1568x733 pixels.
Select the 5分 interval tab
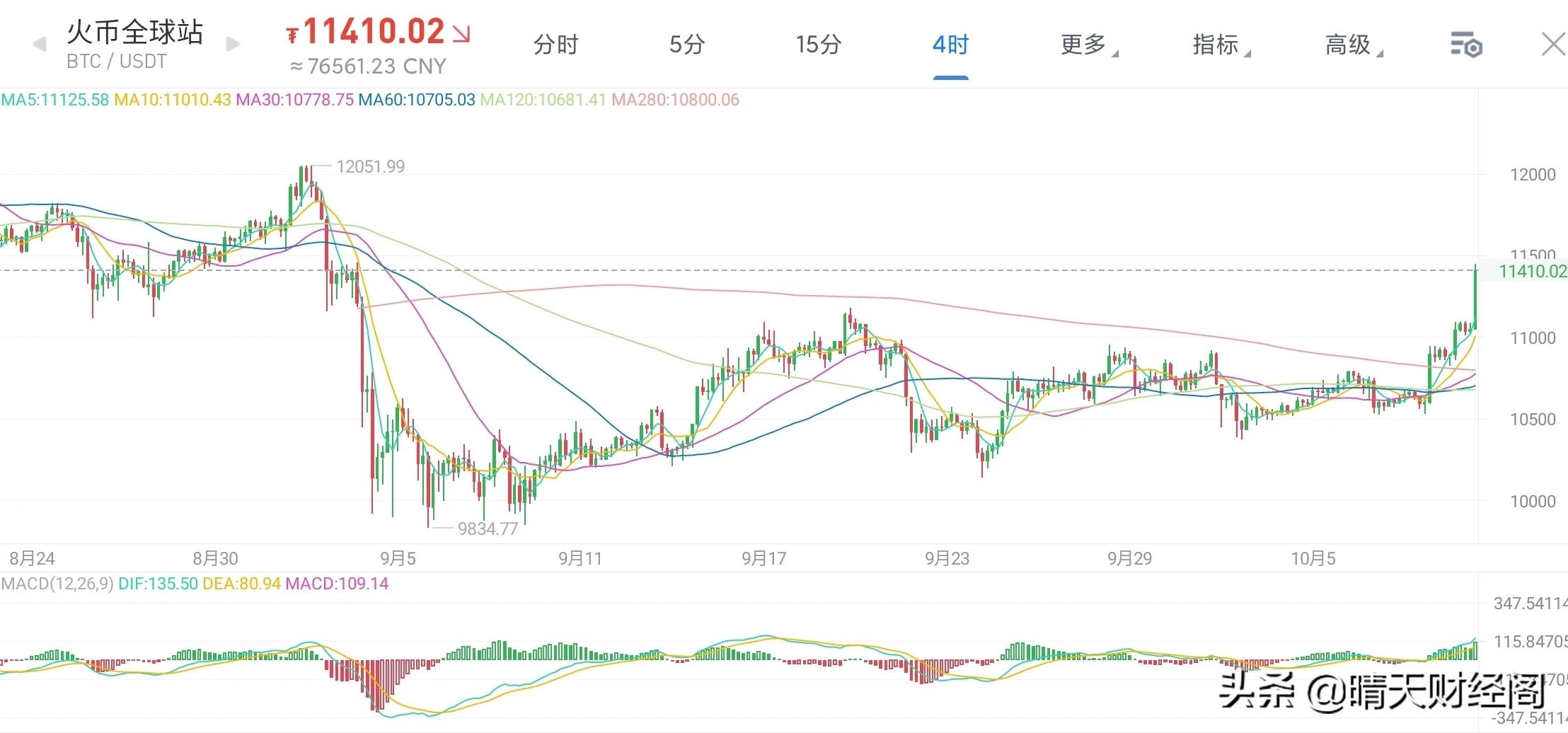(687, 45)
